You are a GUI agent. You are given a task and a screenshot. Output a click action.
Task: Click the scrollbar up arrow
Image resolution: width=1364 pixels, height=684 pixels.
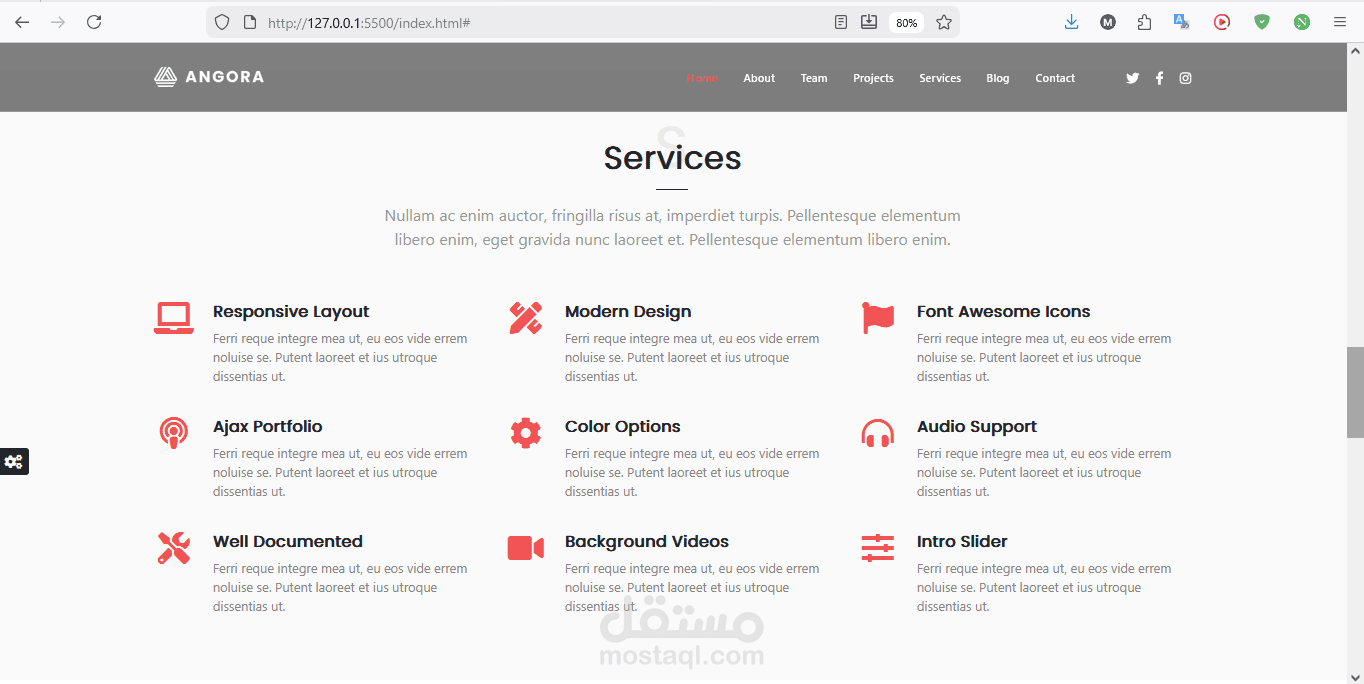pos(1355,51)
